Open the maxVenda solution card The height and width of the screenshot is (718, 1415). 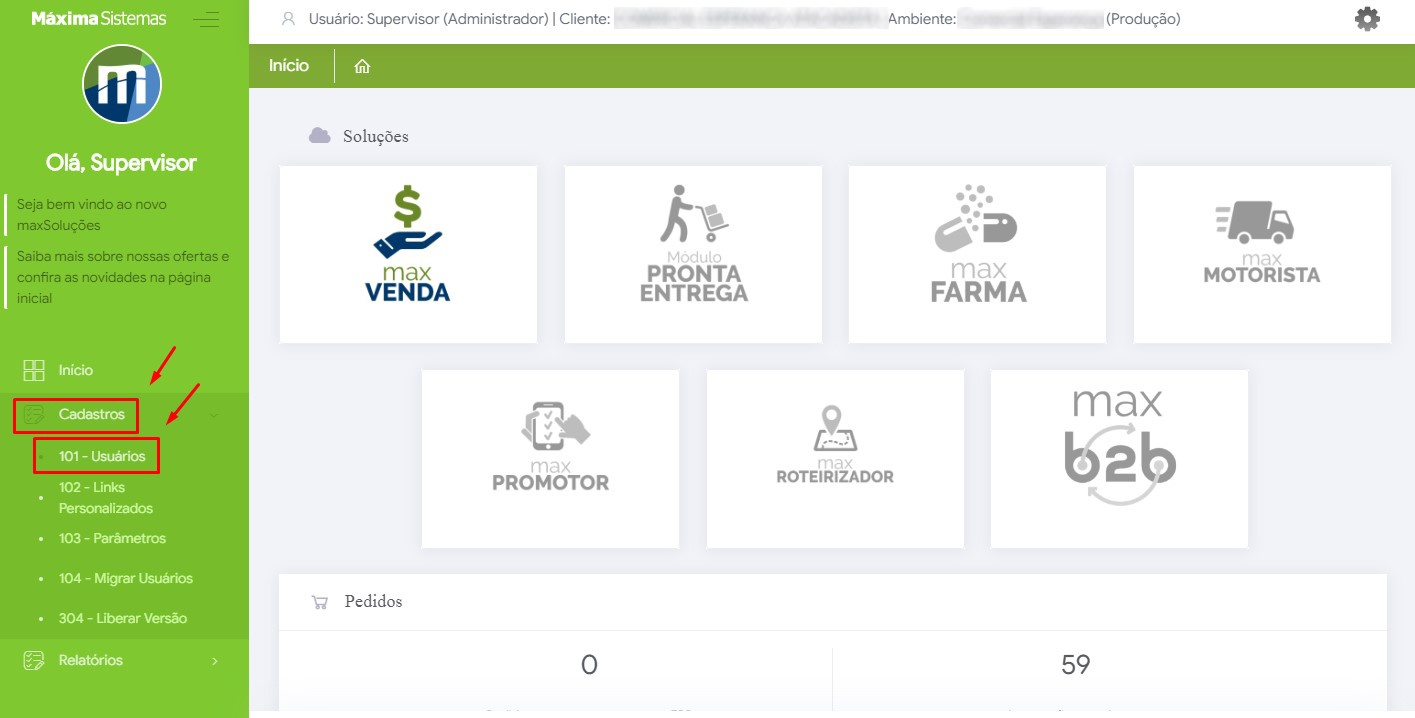point(408,254)
